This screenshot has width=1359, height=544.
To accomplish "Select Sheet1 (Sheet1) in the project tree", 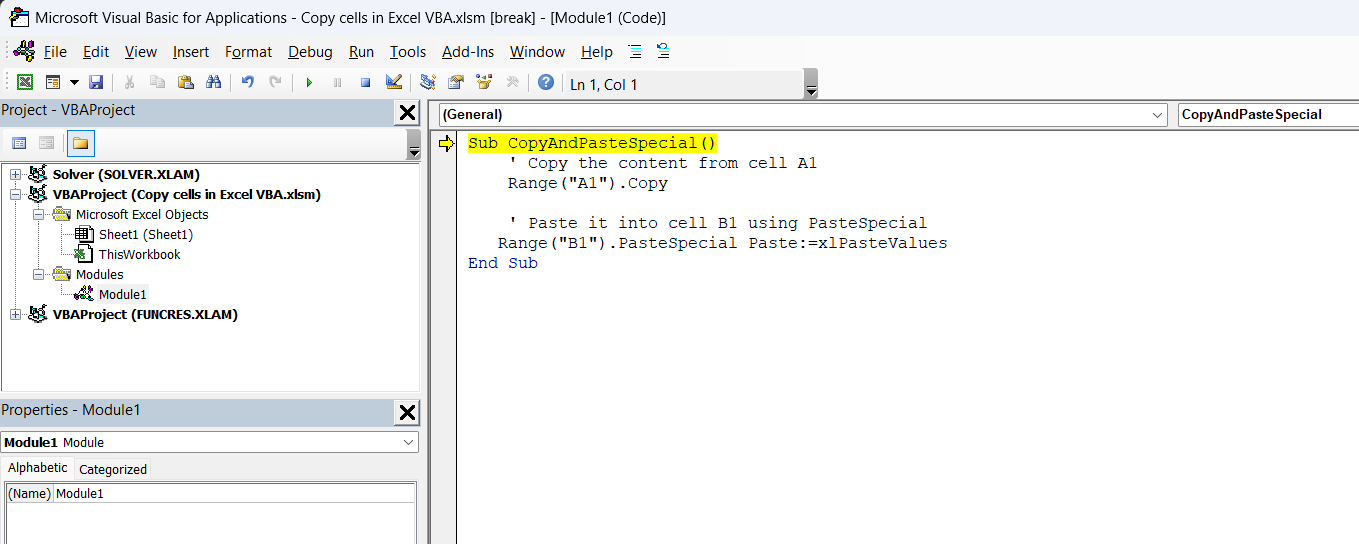I will click(x=145, y=234).
